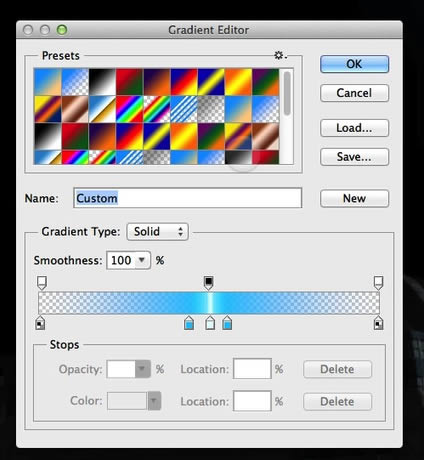Image resolution: width=424 pixels, height=460 pixels.
Task: Click OK to confirm the gradient
Action: tap(354, 64)
